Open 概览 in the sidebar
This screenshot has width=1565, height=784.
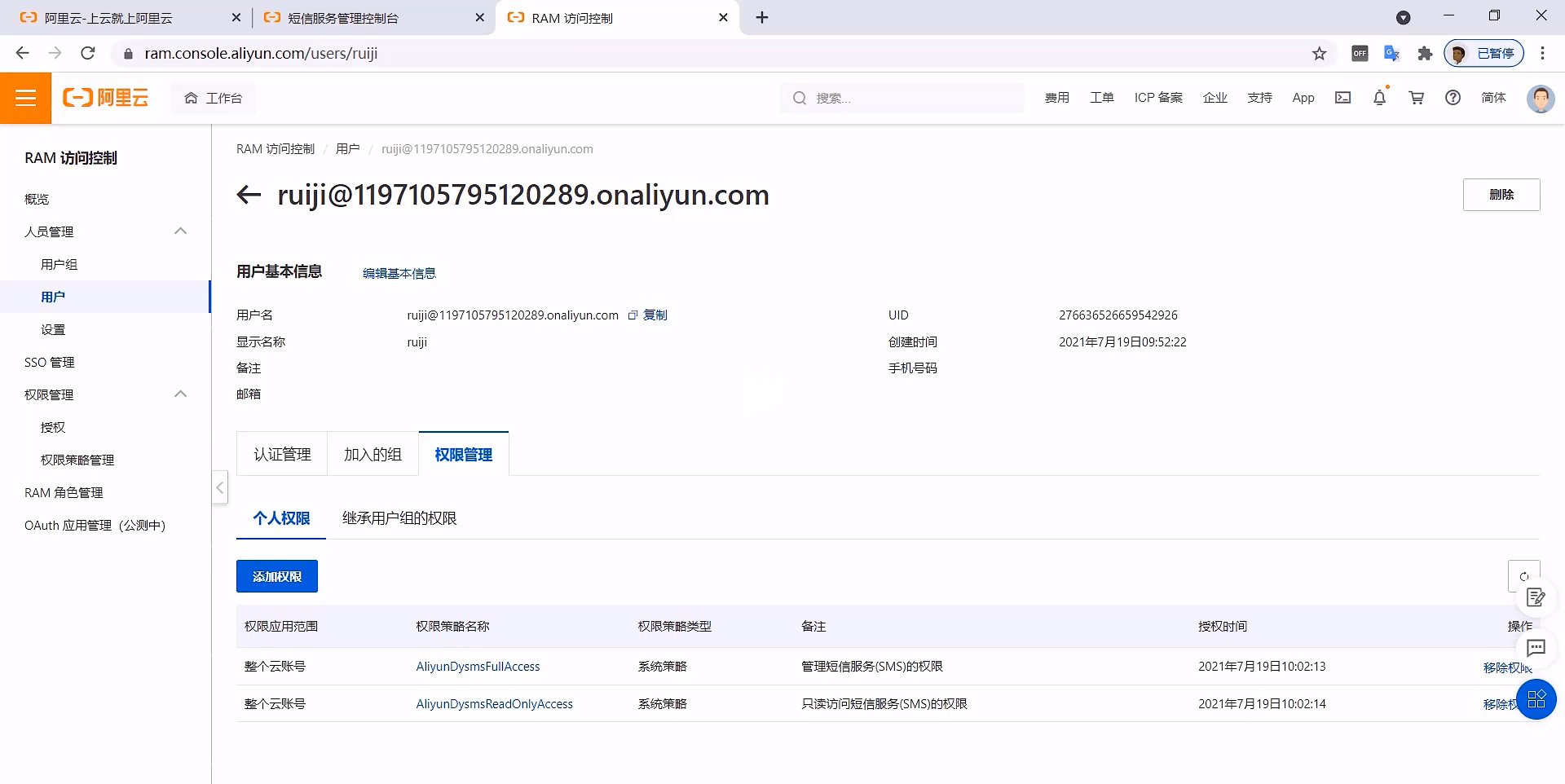pos(37,199)
